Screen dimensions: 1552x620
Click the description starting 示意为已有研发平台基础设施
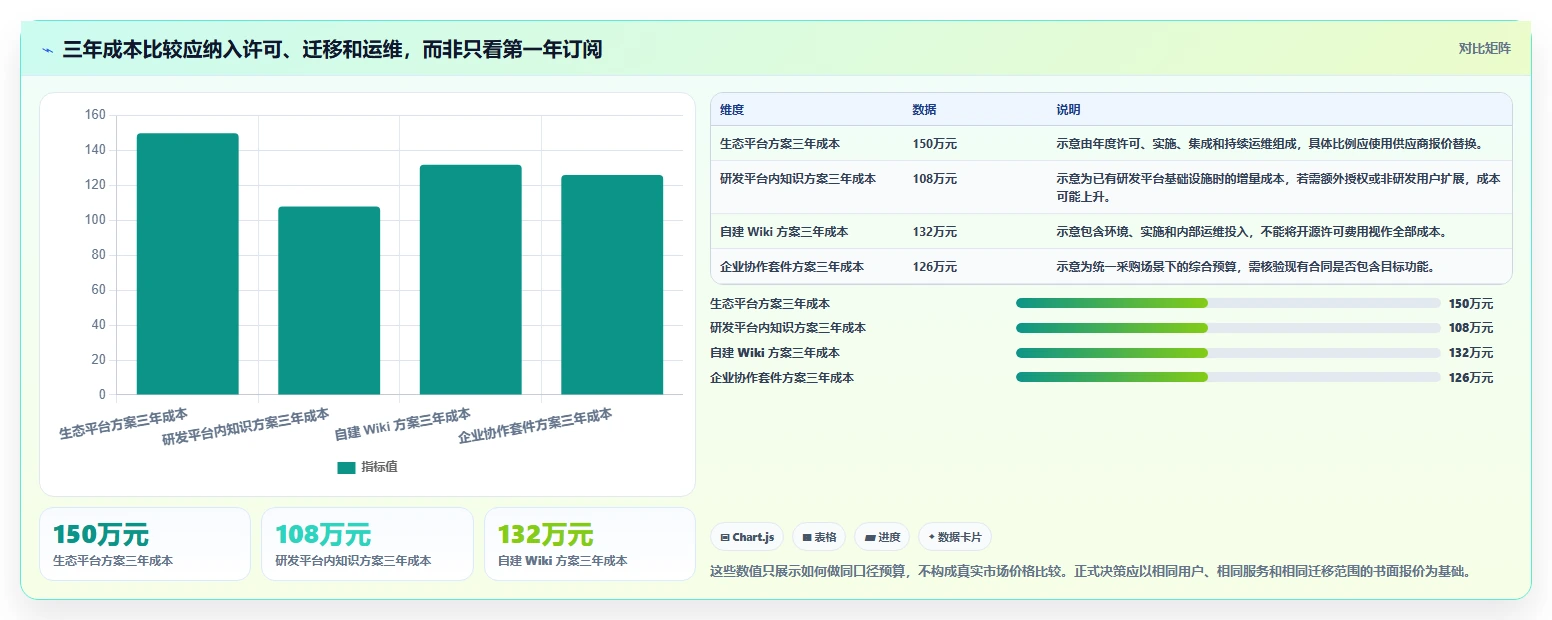1278,188
